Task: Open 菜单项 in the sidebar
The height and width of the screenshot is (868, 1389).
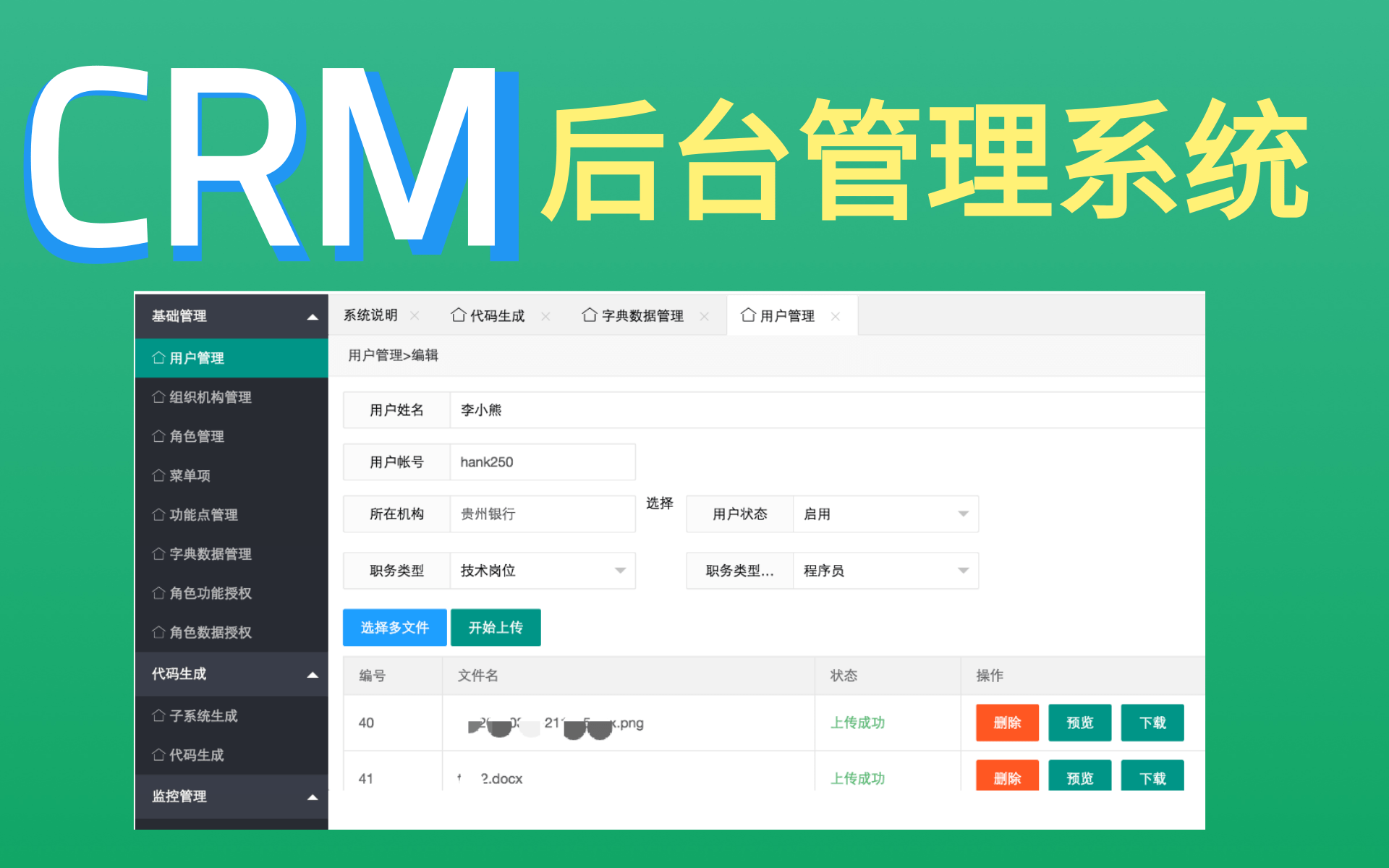Action: pos(231,475)
